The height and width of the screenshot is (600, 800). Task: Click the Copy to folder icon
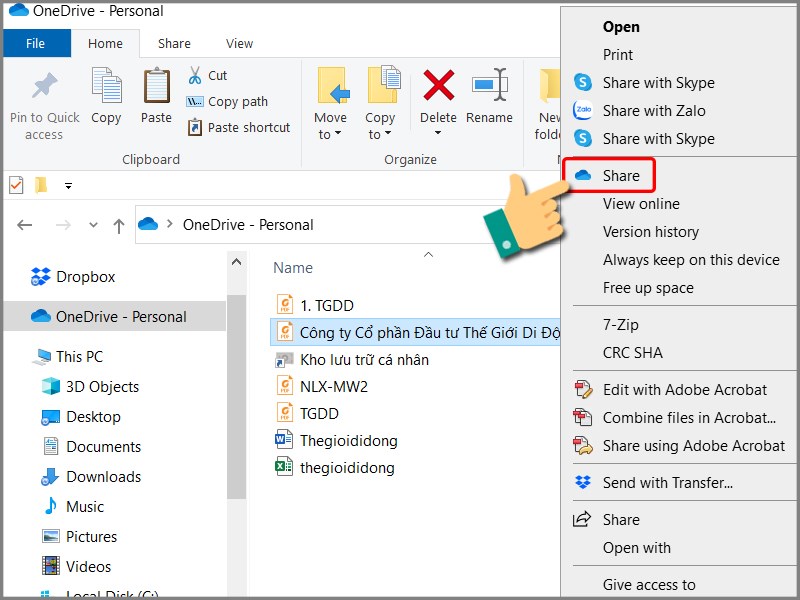[384, 84]
